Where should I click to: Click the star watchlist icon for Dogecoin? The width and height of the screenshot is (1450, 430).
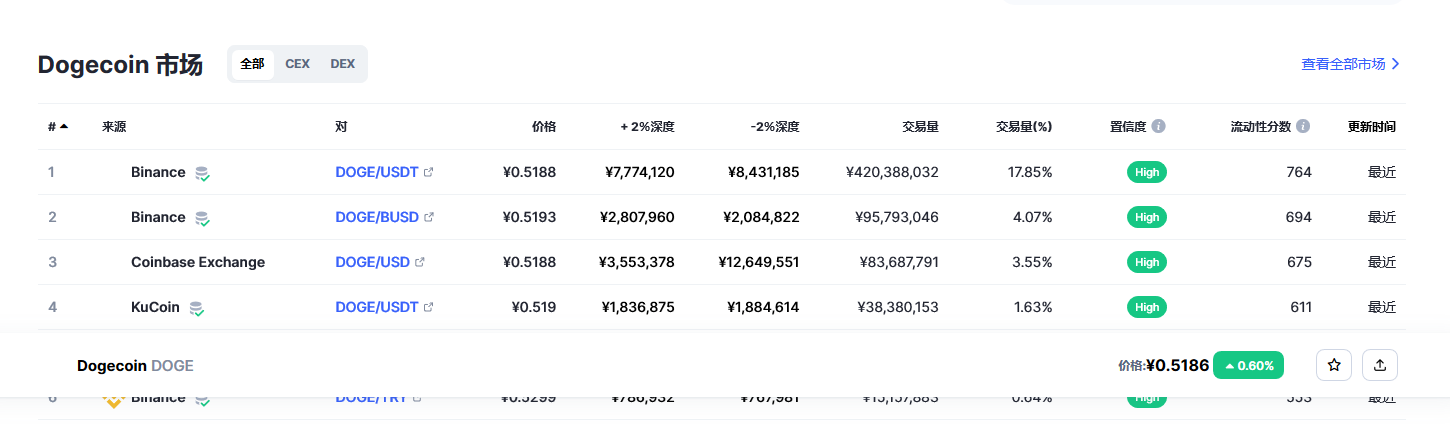(1333, 366)
